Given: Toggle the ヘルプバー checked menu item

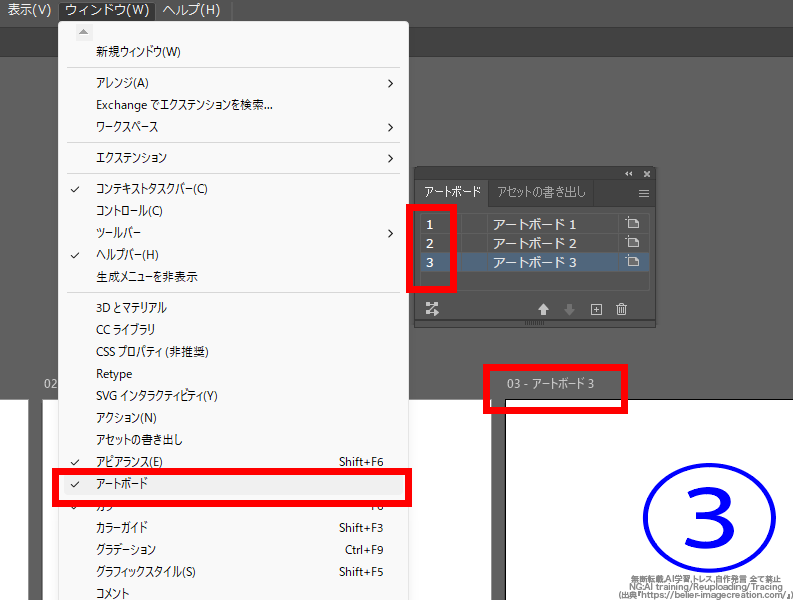Looking at the screenshot, I should pos(127,255).
